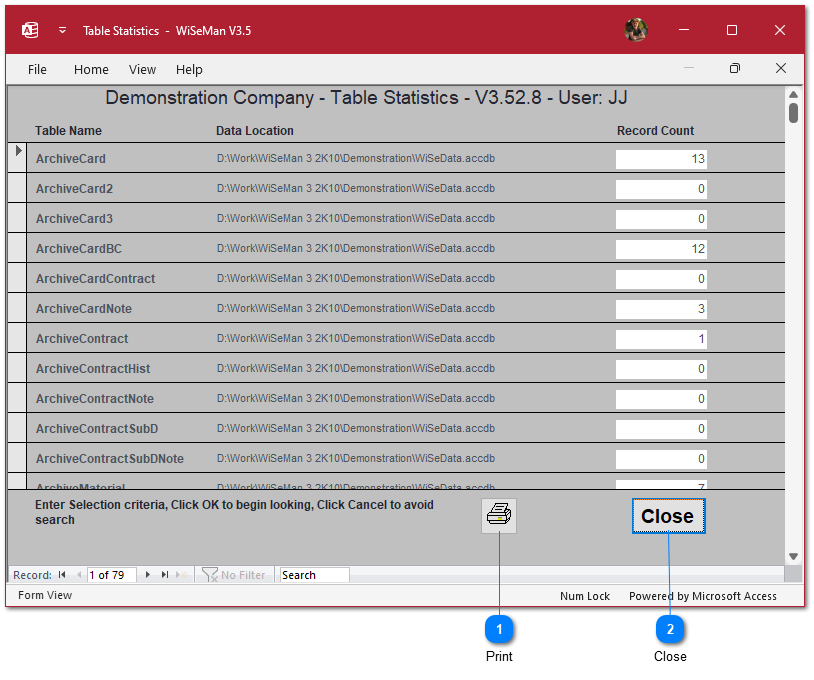Click the ArchiveCardBC record count field
814x680 pixels.
661,249
